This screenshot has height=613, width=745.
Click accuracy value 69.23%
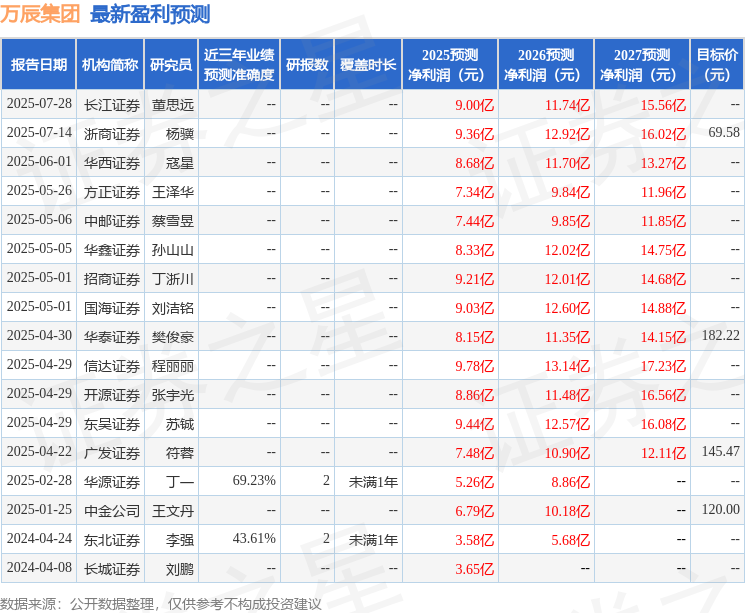tap(254, 480)
